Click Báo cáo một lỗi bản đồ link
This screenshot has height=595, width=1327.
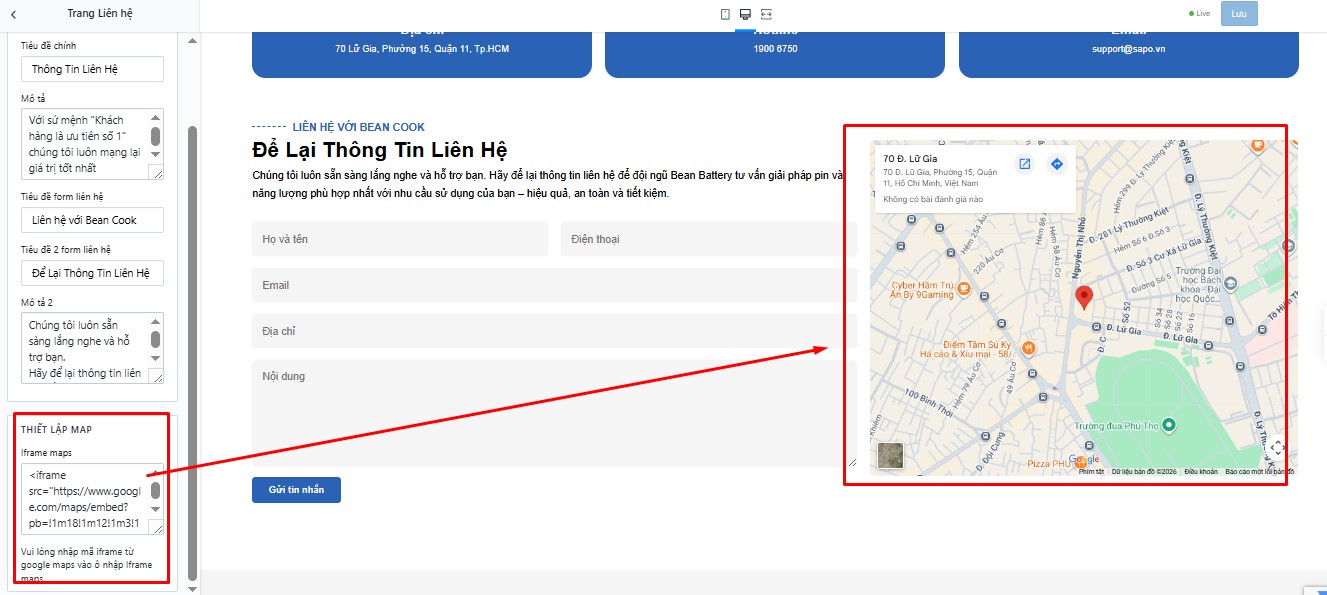click(1259, 472)
